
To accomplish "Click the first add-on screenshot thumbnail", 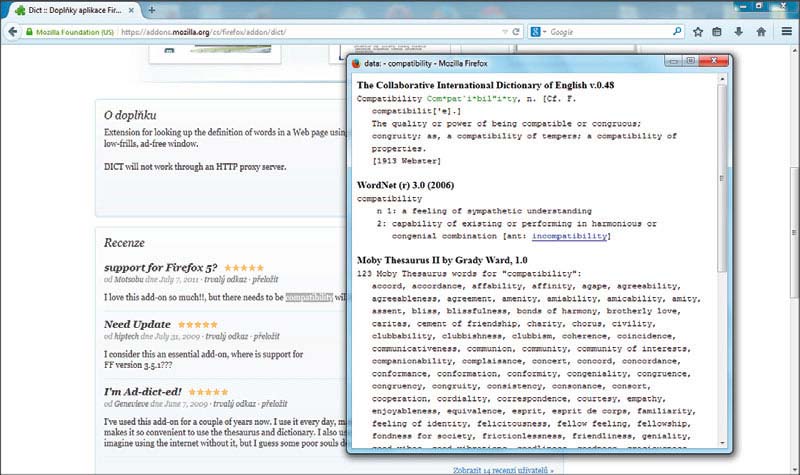I will (x=215, y=54).
